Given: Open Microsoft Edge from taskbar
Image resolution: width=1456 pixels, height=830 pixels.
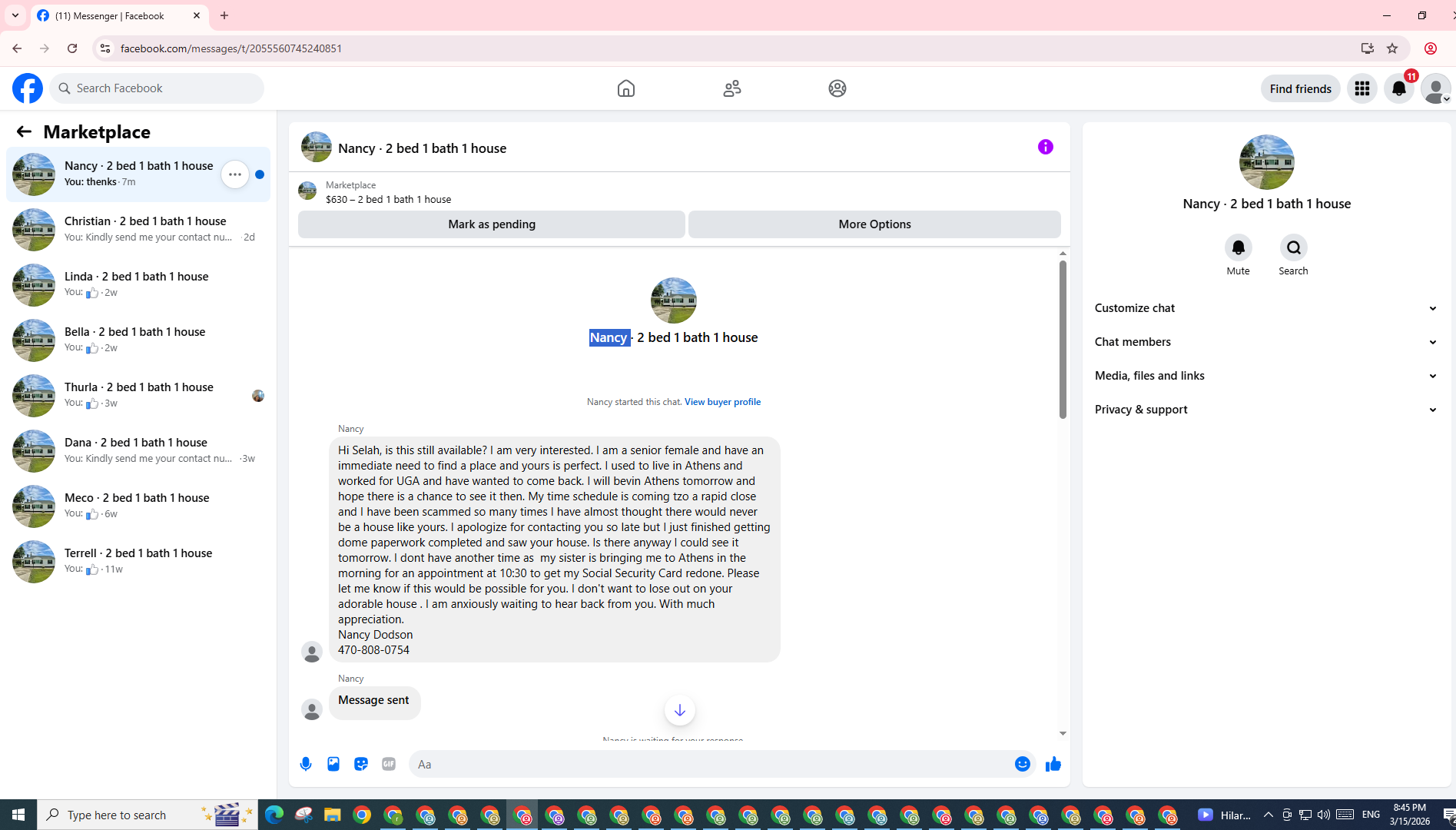Looking at the screenshot, I should [x=274, y=815].
